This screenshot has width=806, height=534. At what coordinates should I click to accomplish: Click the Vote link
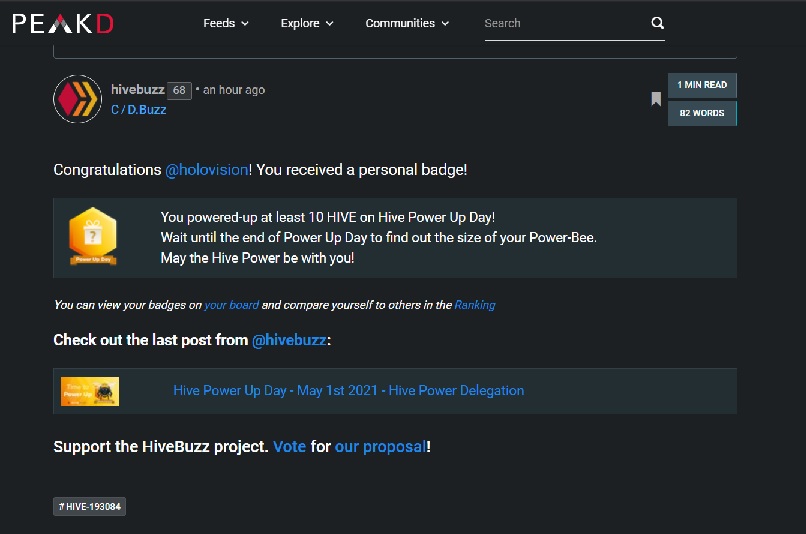[289, 447]
